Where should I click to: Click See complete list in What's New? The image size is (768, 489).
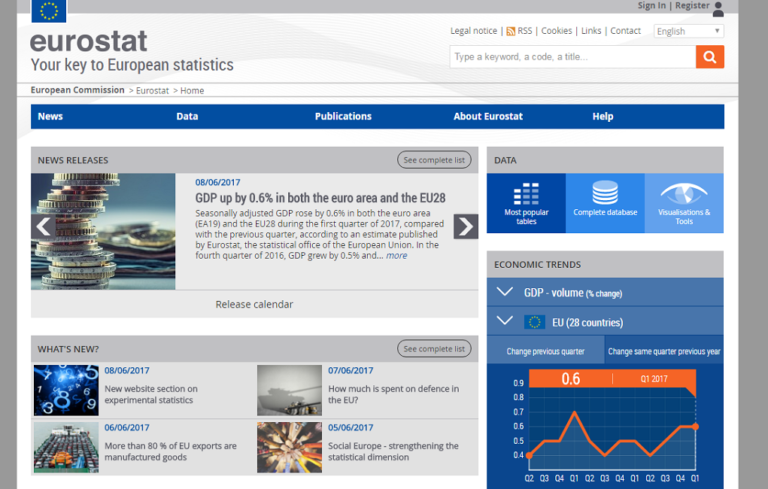[x=434, y=348]
